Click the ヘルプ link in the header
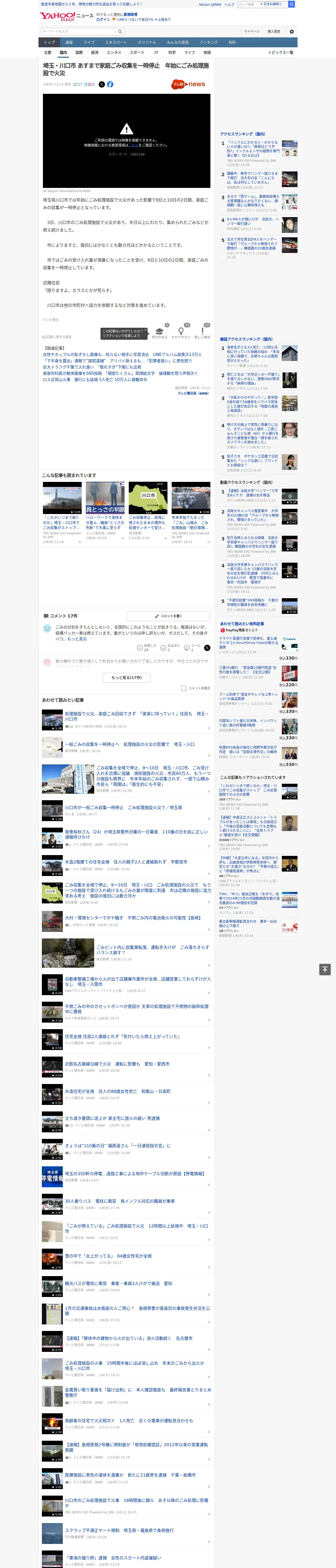 229,4
